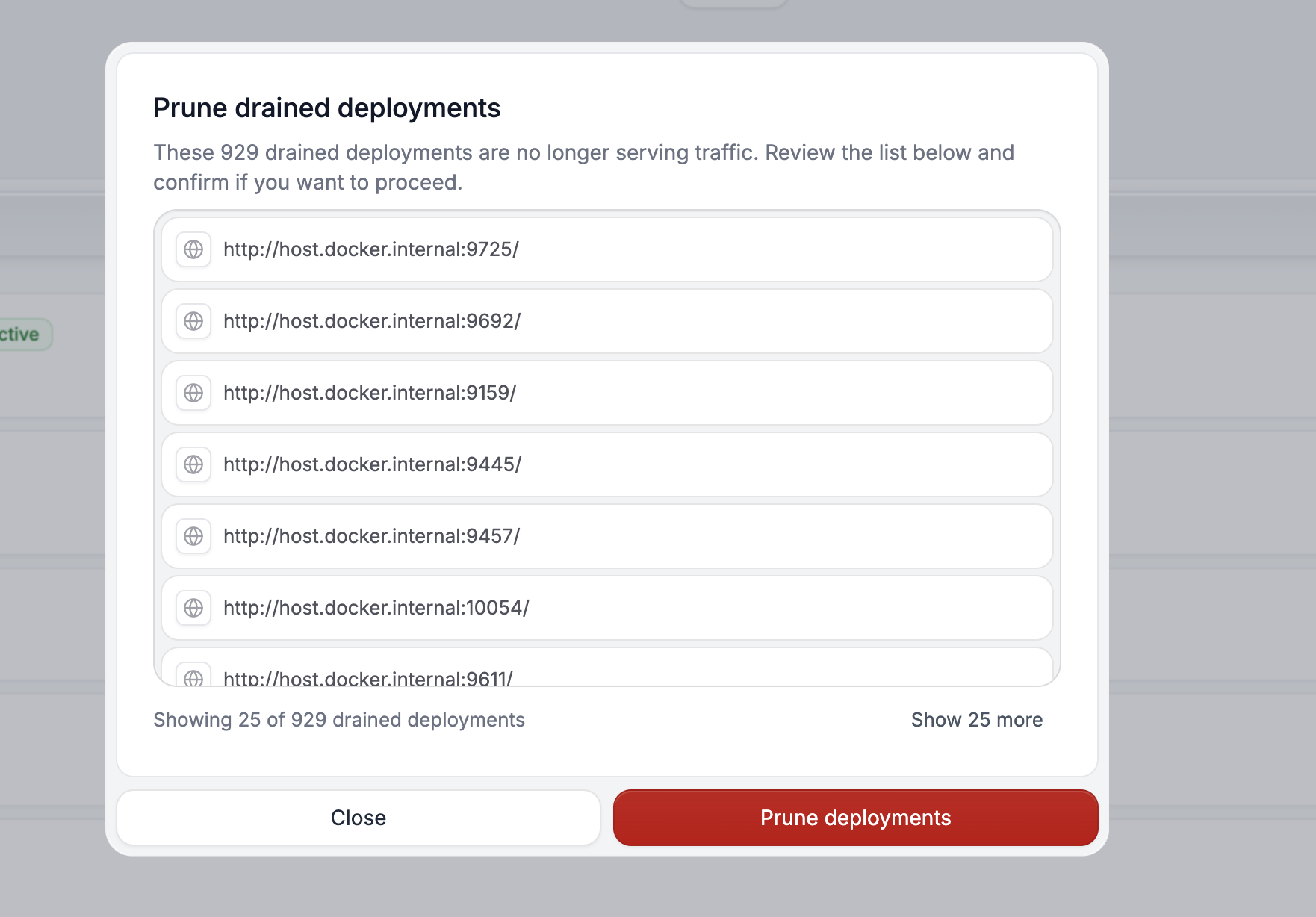Select URL http://host.docker.internal:9159/
This screenshot has width=1316, height=917.
[x=370, y=393]
